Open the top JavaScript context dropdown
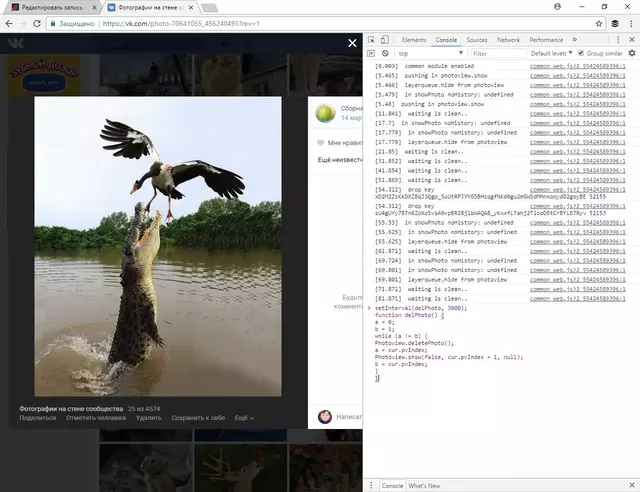 [x=430, y=53]
